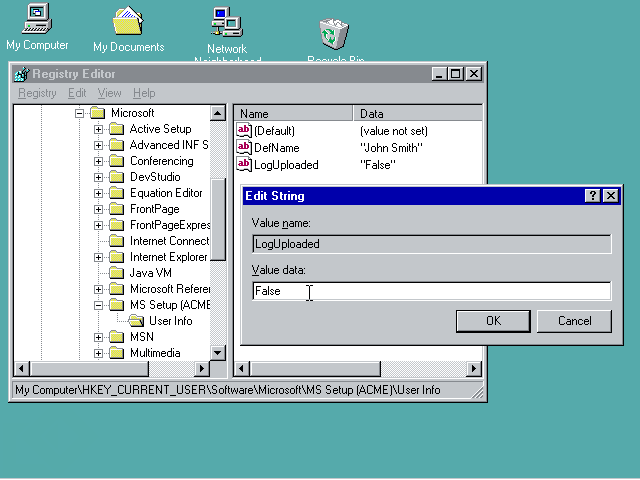This screenshot has width=640, height=480.
Task: Click tree pane scroll right arrow
Action: point(201,369)
